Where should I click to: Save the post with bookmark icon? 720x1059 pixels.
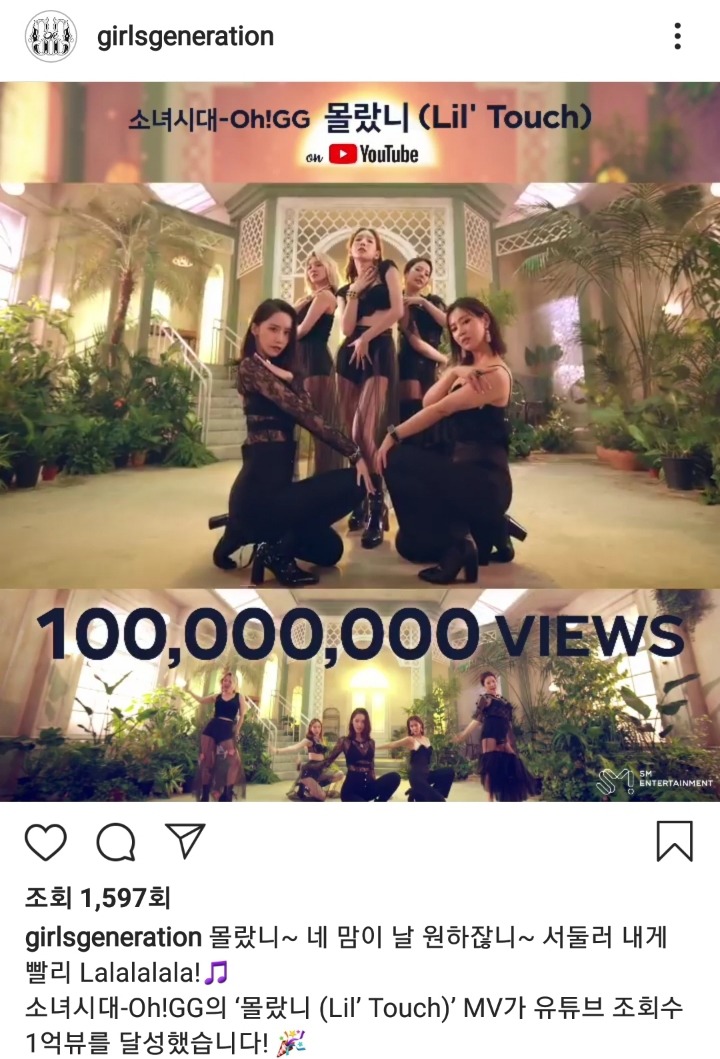[x=675, y=841]
